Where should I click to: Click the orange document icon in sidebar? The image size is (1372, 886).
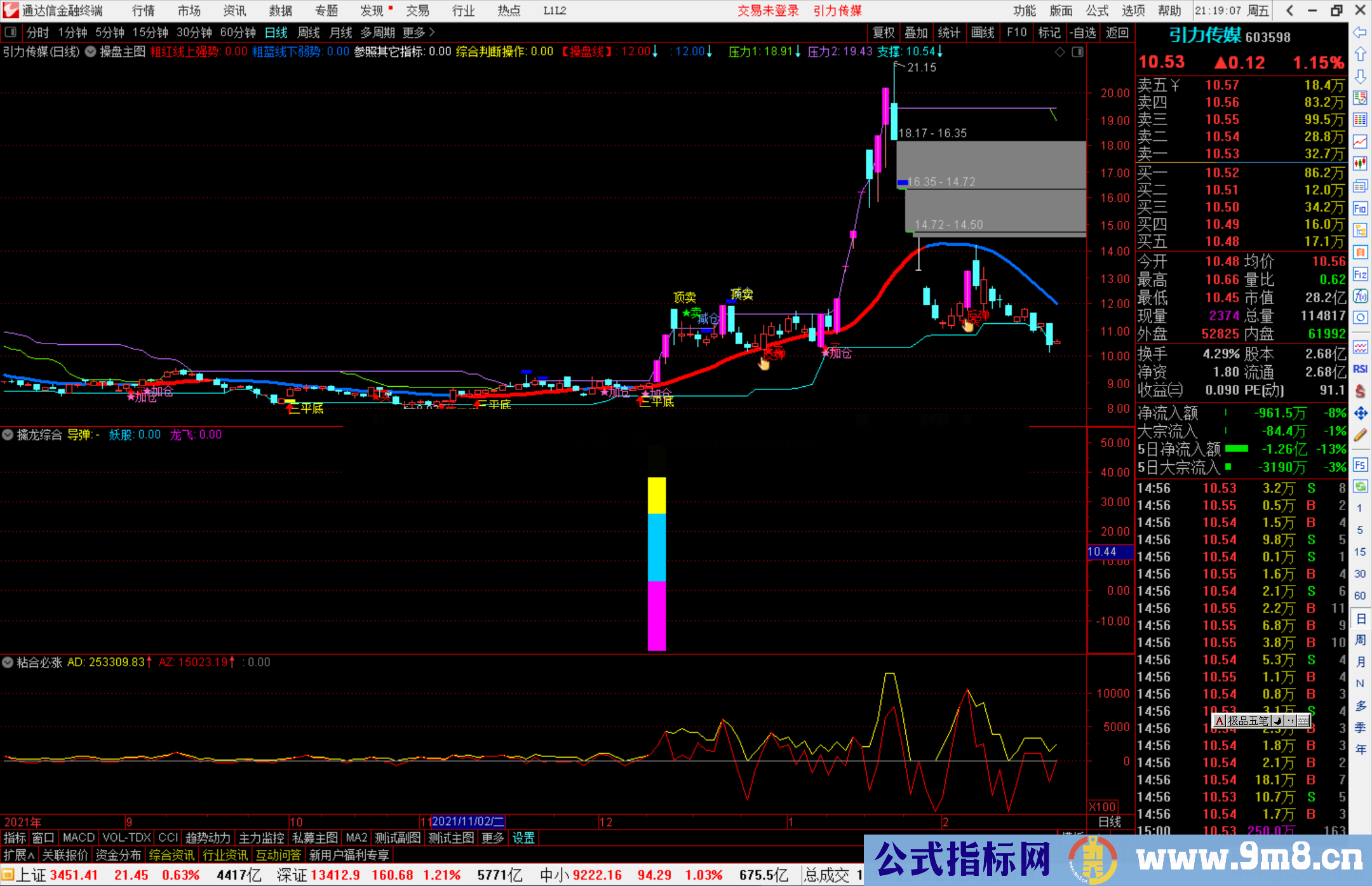coord(1360,252)
